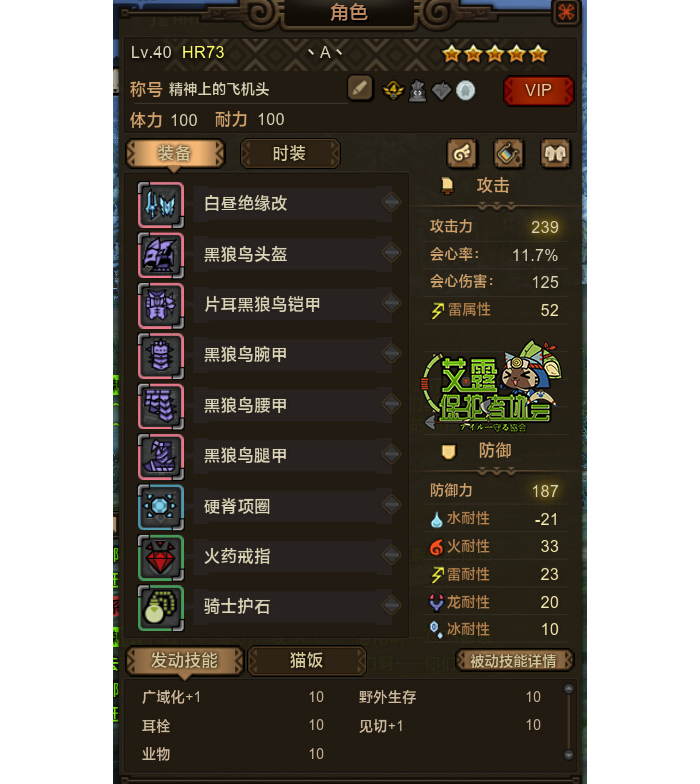Viewport: 700px width, 784px height.
Task: Expand the 黑狼鸟腿甲 diamond slot
Action: [391, 454]
